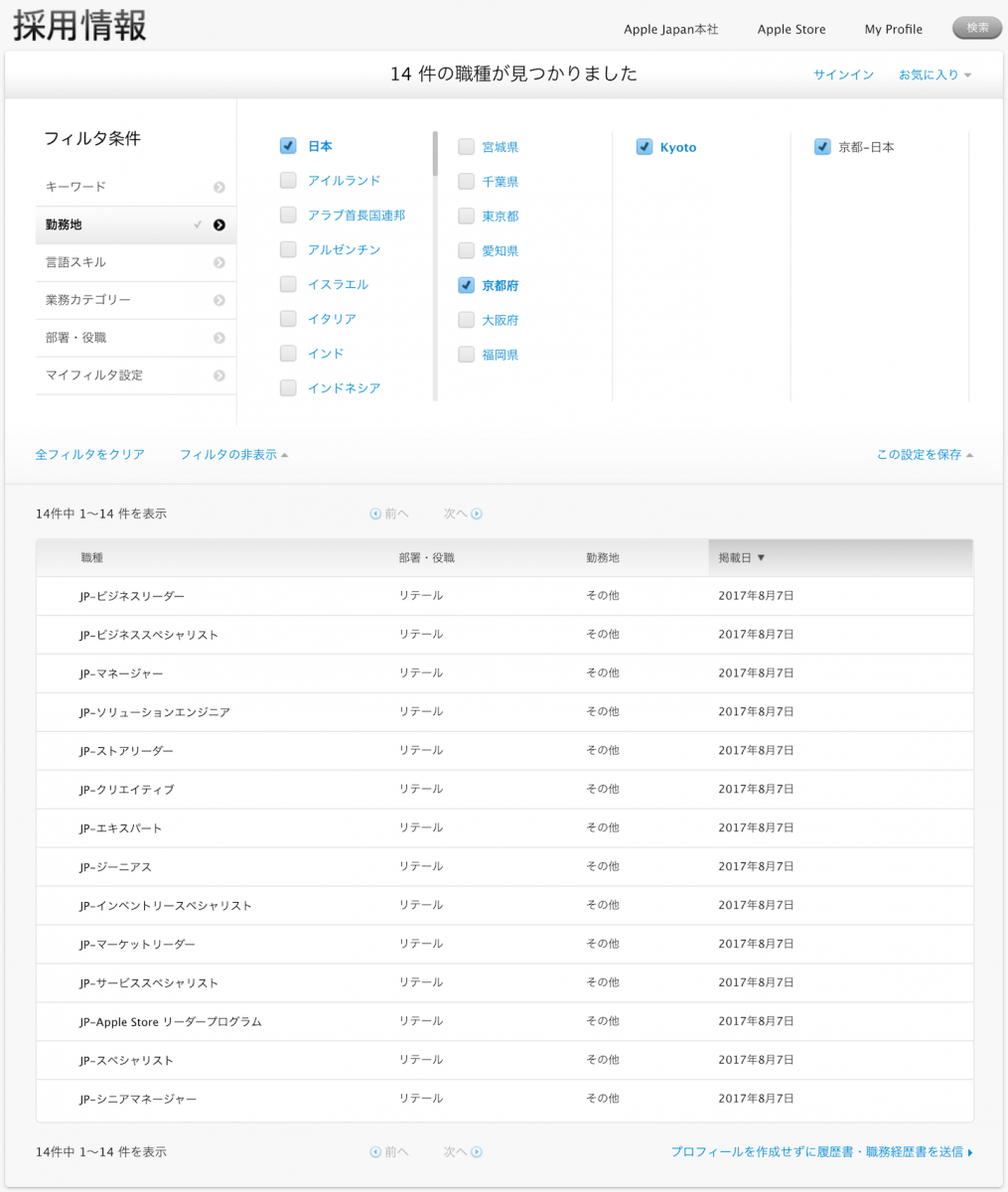
Task: Uncheck the 京都-日本 location checkbox
Action: coord(822,146)
